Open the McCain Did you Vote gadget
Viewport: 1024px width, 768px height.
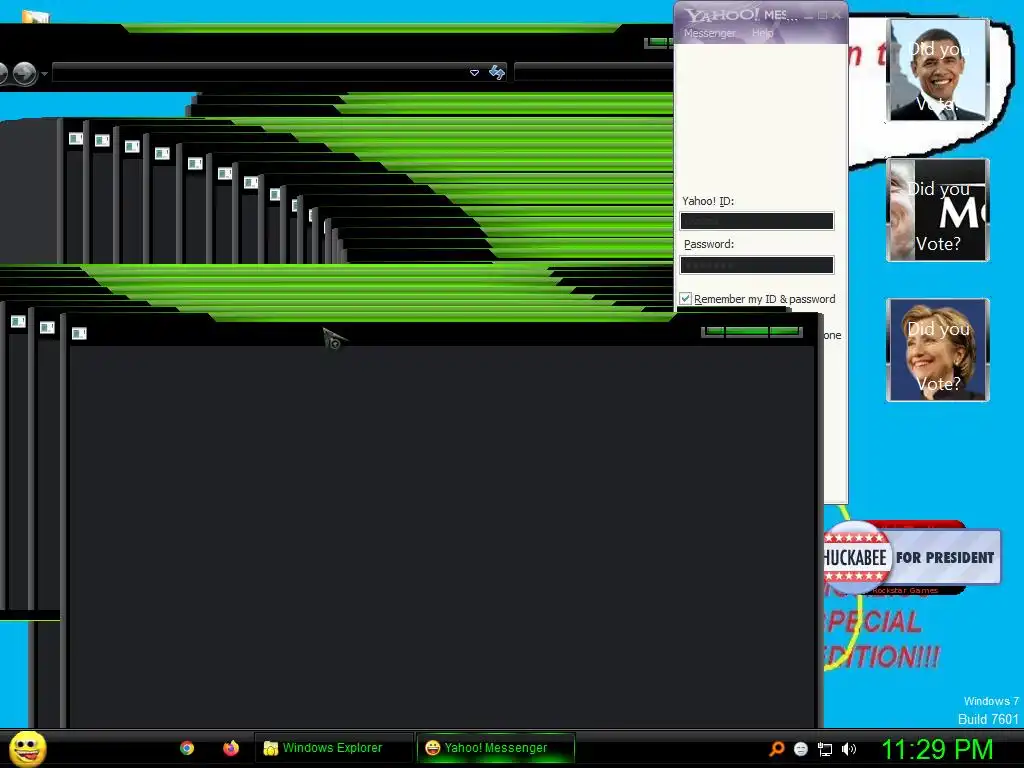click(x=938, y=210)
